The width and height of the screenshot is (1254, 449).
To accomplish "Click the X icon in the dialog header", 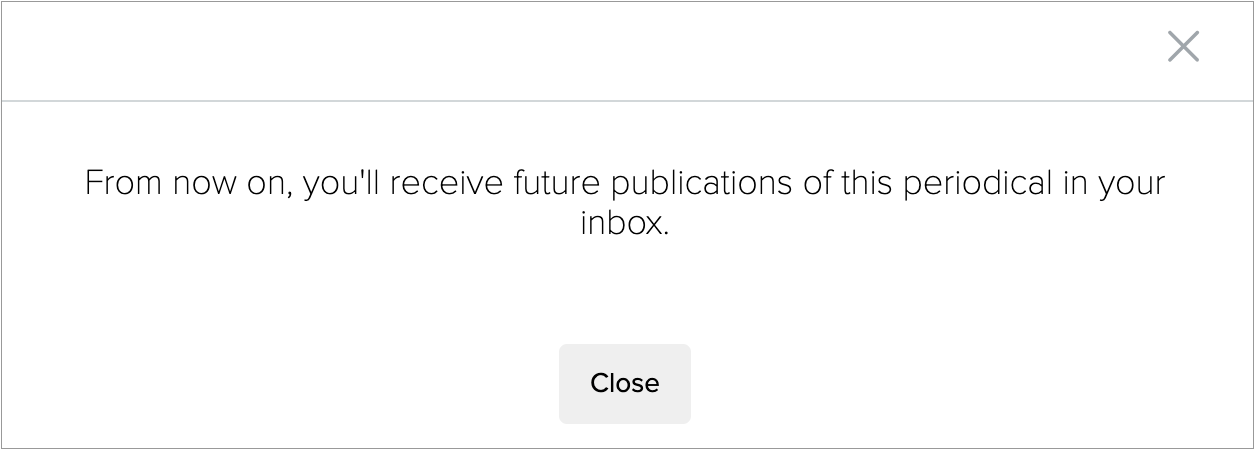I will [x=1183, y=46].
